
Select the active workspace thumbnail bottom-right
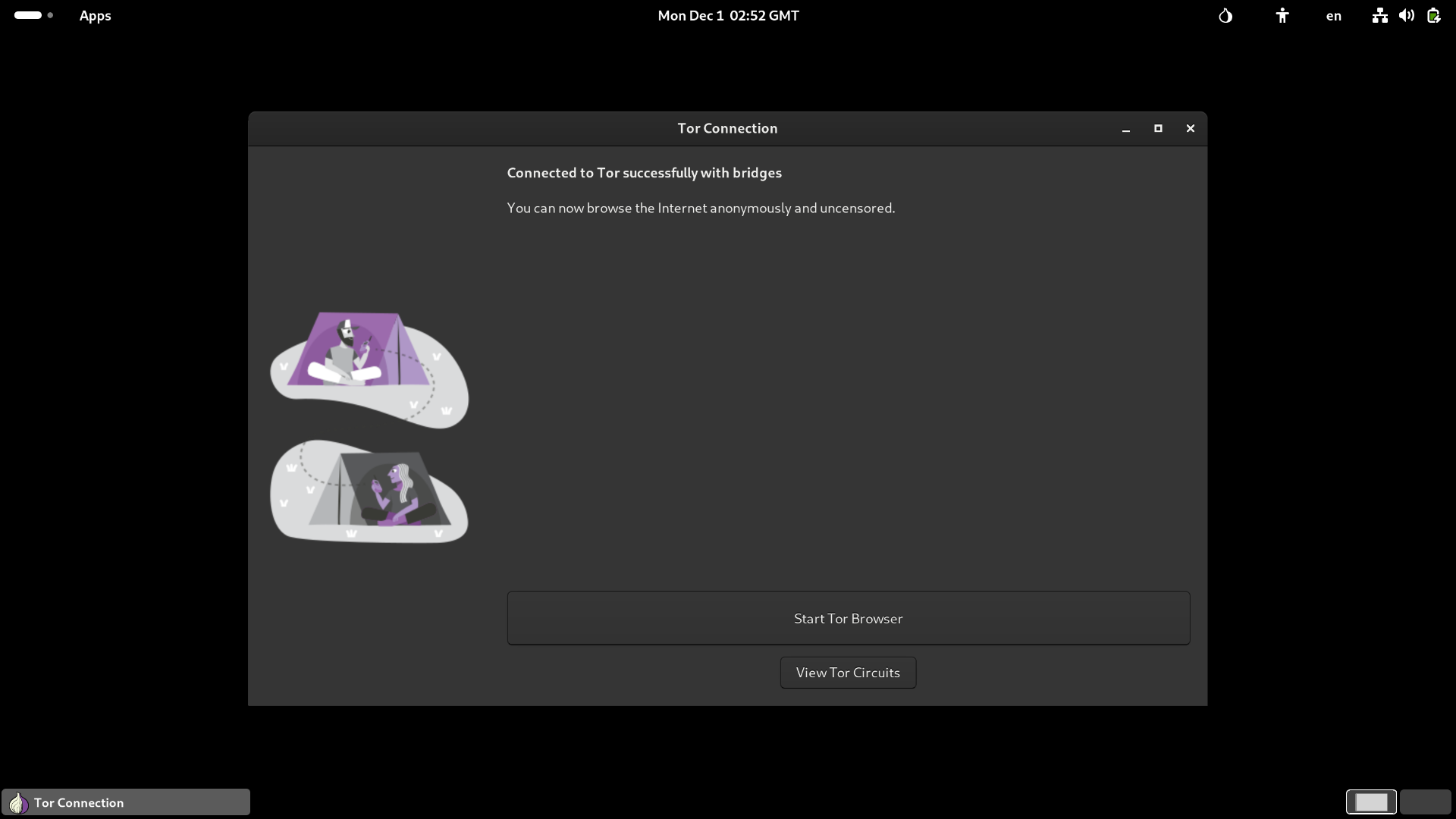1372,802
